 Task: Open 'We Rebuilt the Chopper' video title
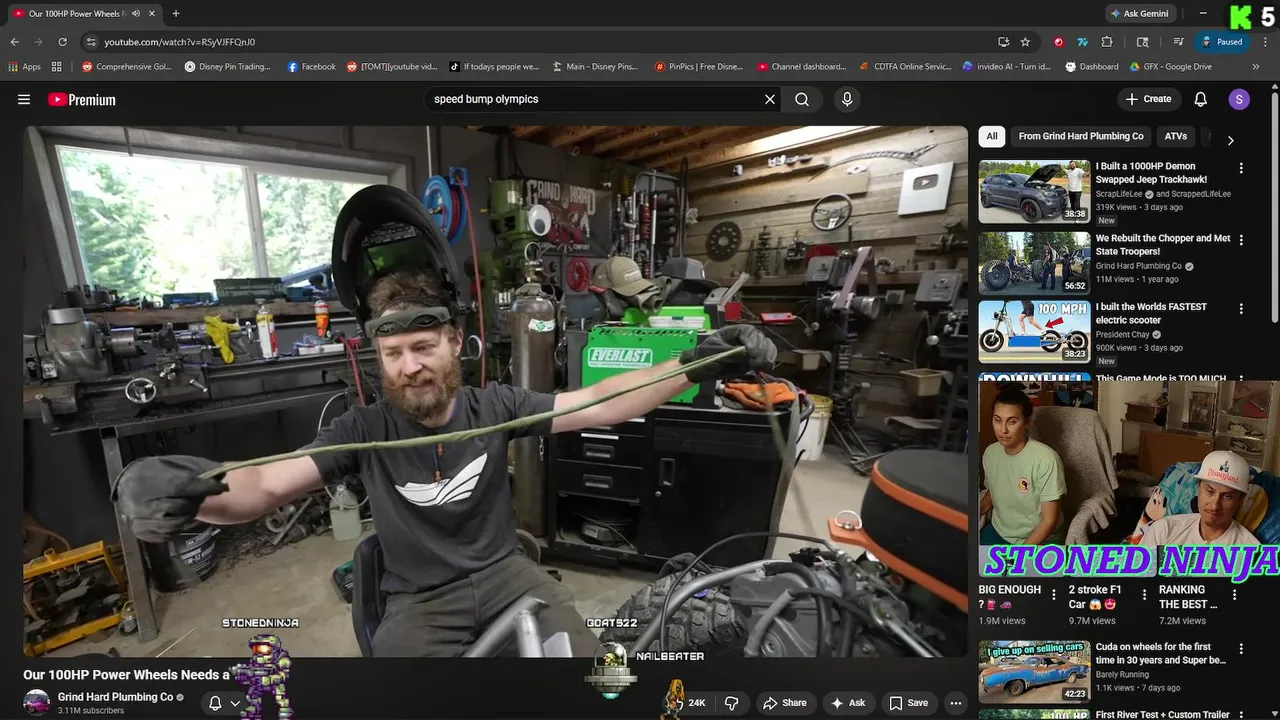pyautogui.click(x=1163, y=245)
